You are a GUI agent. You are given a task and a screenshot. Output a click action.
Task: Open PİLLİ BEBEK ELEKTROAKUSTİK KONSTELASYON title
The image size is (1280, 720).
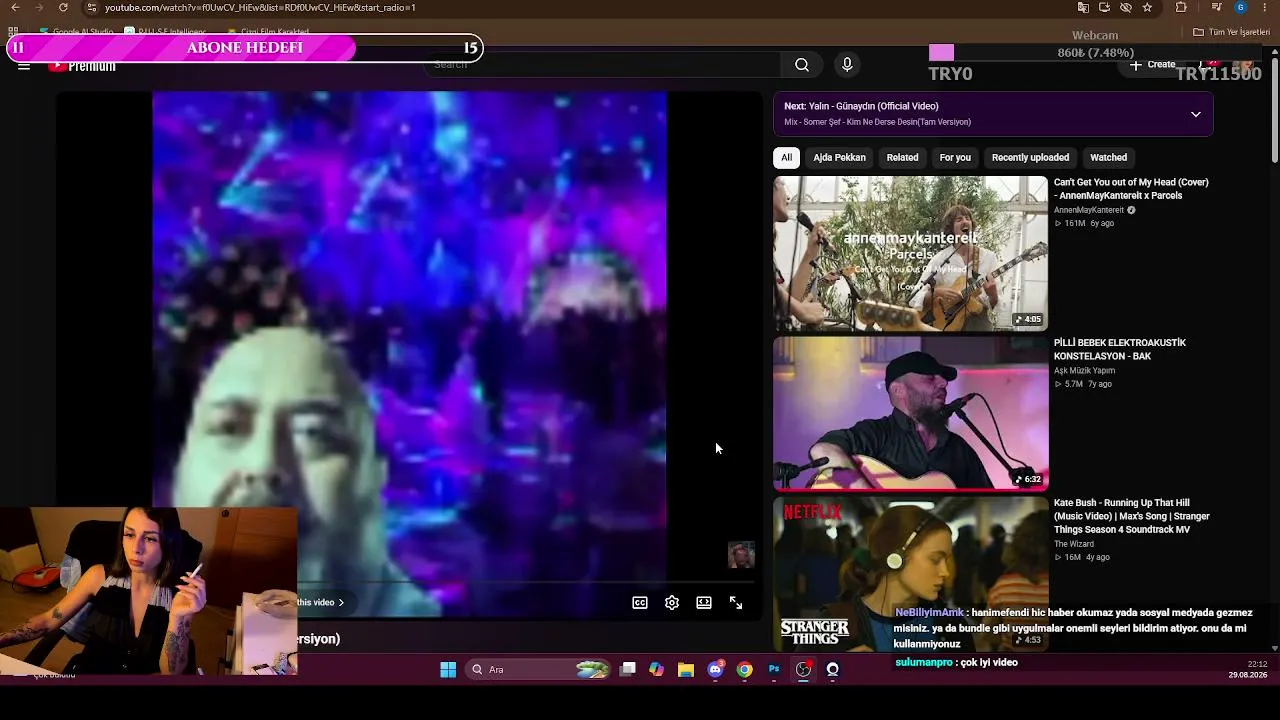(x=1120, y=350)
